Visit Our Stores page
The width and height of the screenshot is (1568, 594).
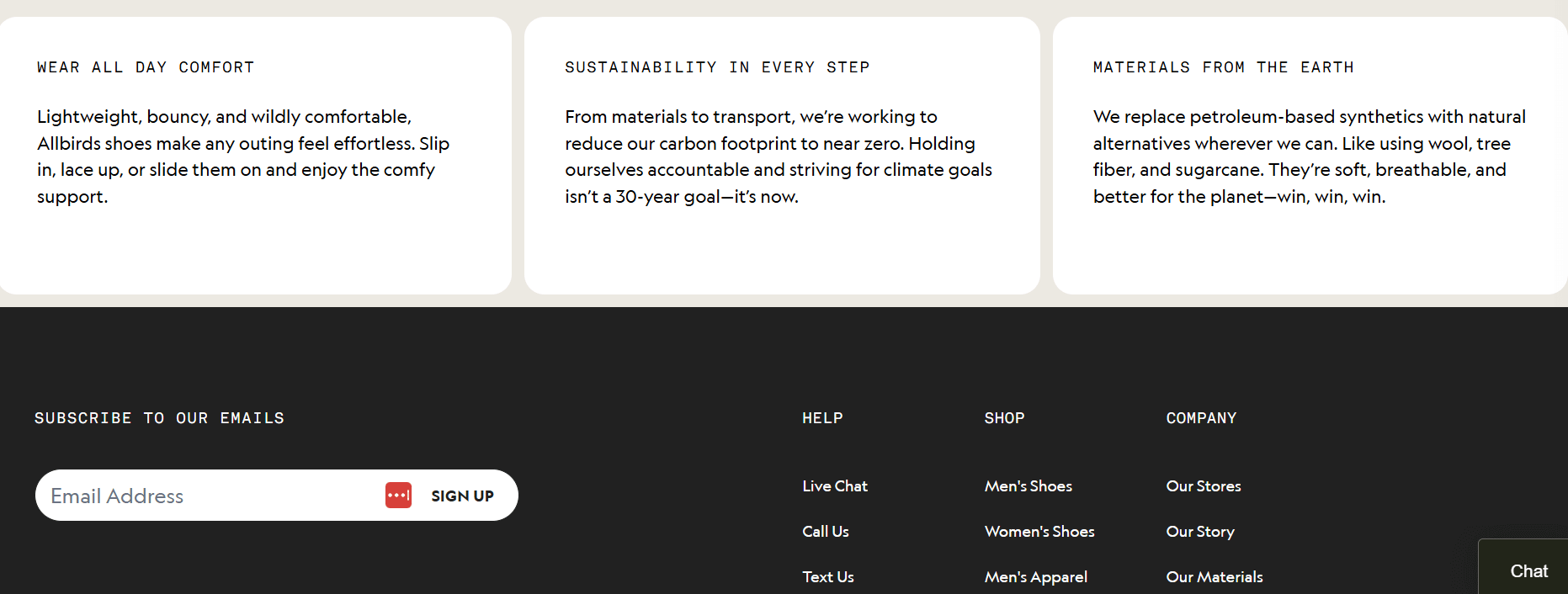(x=1204, y=486)
